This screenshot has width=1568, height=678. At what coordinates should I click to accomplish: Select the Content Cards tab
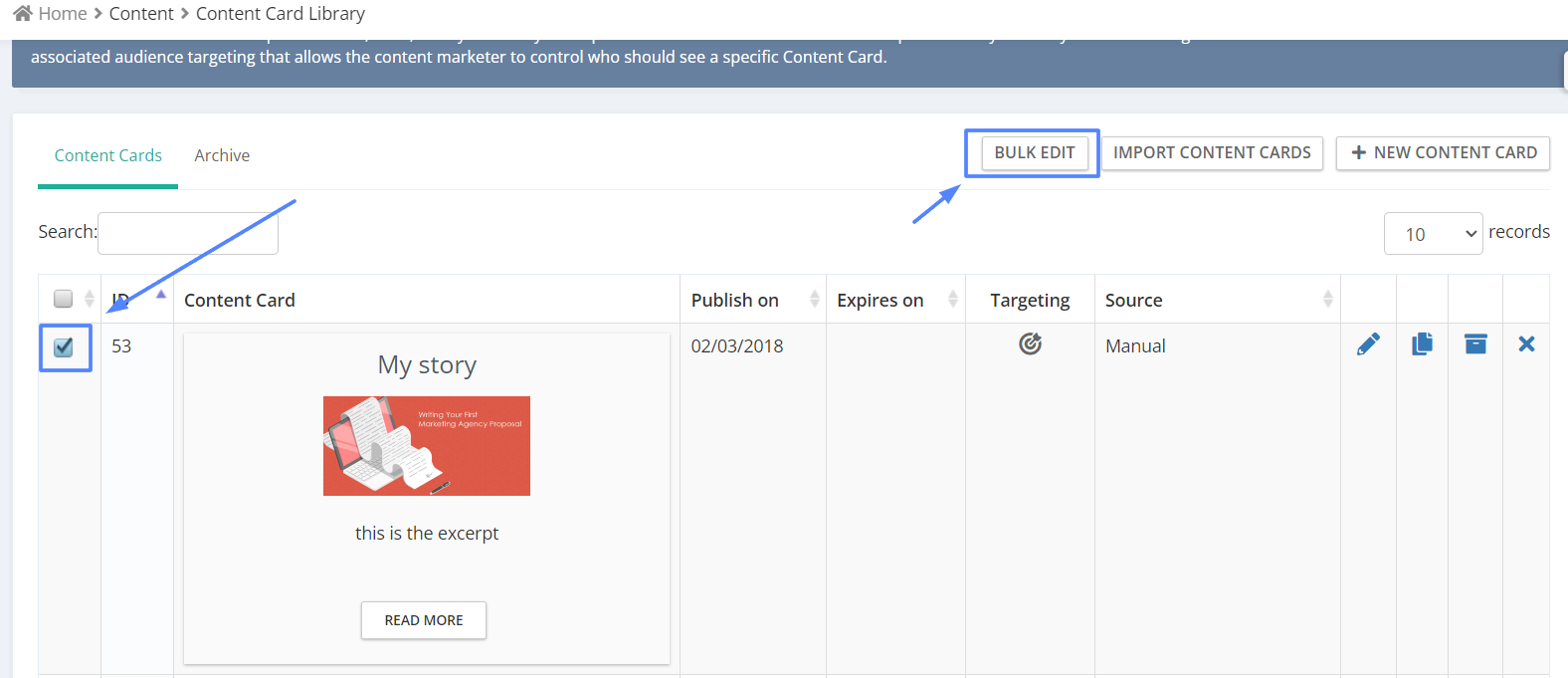click(x=107, y=155)
